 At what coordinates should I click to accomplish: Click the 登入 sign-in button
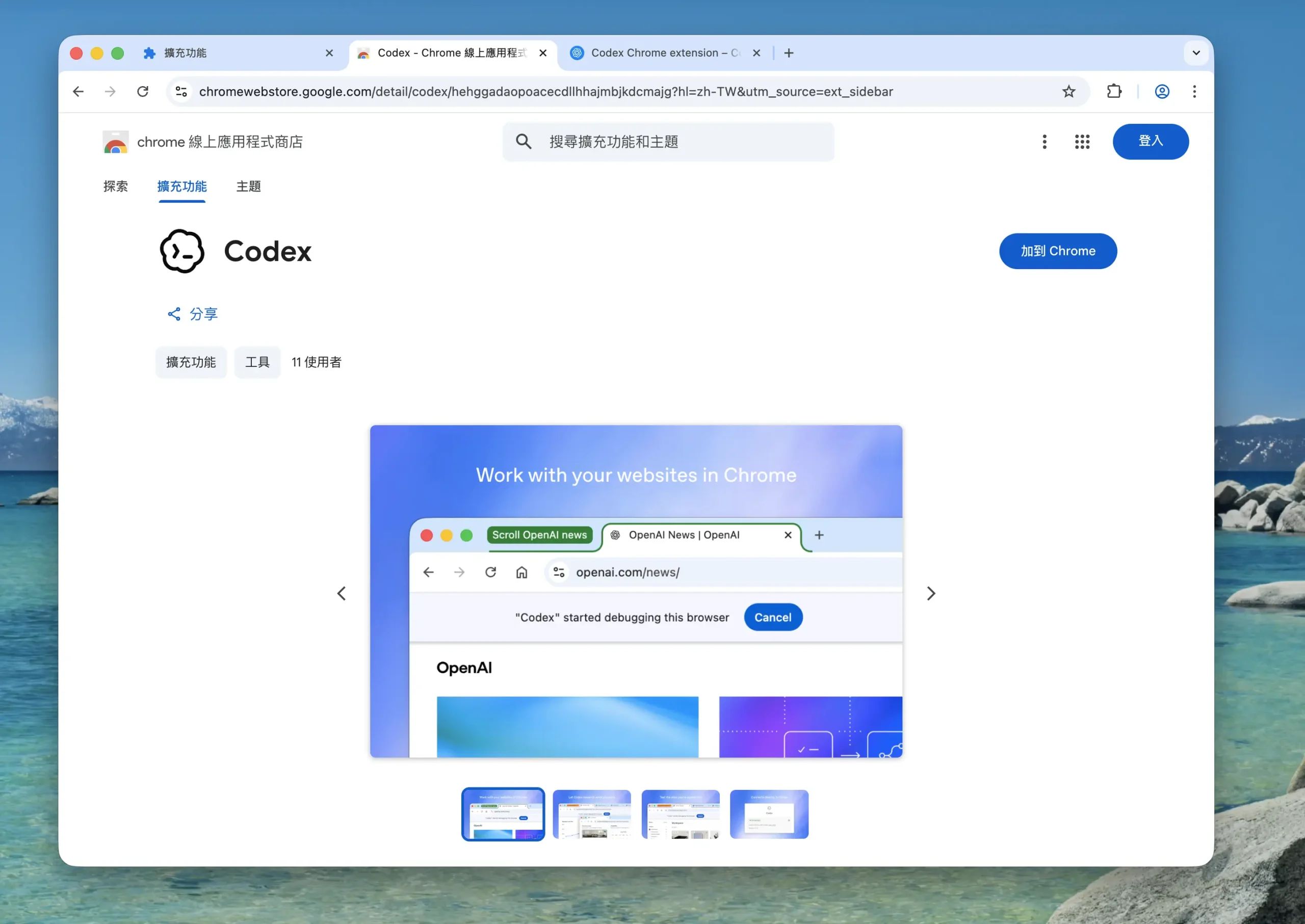1150,142
